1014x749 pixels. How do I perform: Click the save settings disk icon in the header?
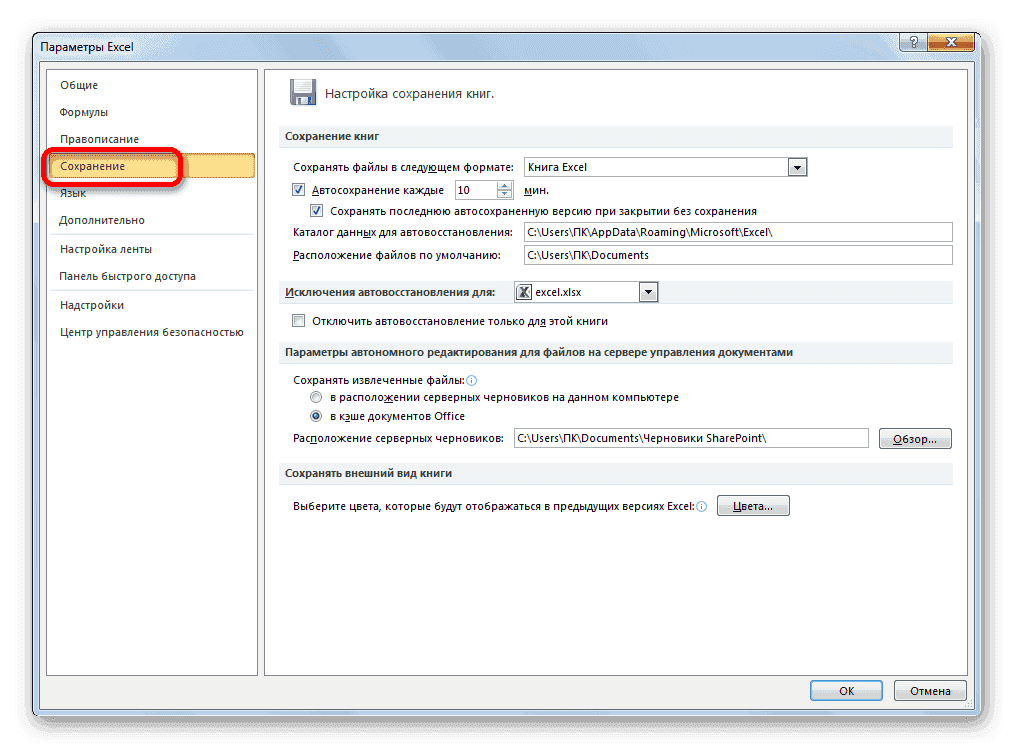tap(303, 91)
